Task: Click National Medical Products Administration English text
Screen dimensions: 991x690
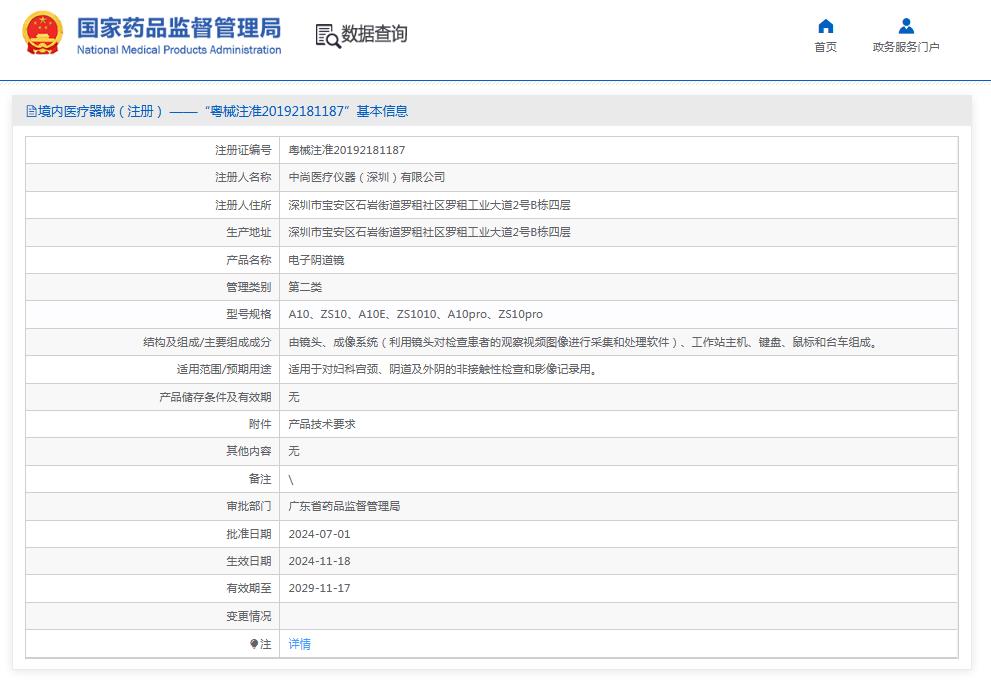Action: pyautogui.click(x=179, y=50)
